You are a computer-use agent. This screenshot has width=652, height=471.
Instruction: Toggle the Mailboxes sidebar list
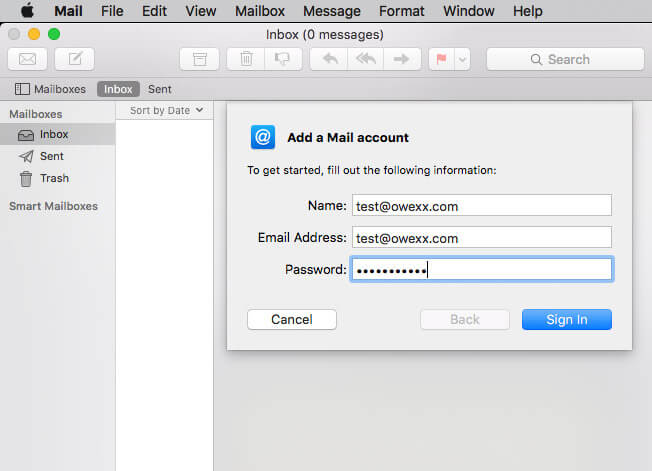[51, 89]
